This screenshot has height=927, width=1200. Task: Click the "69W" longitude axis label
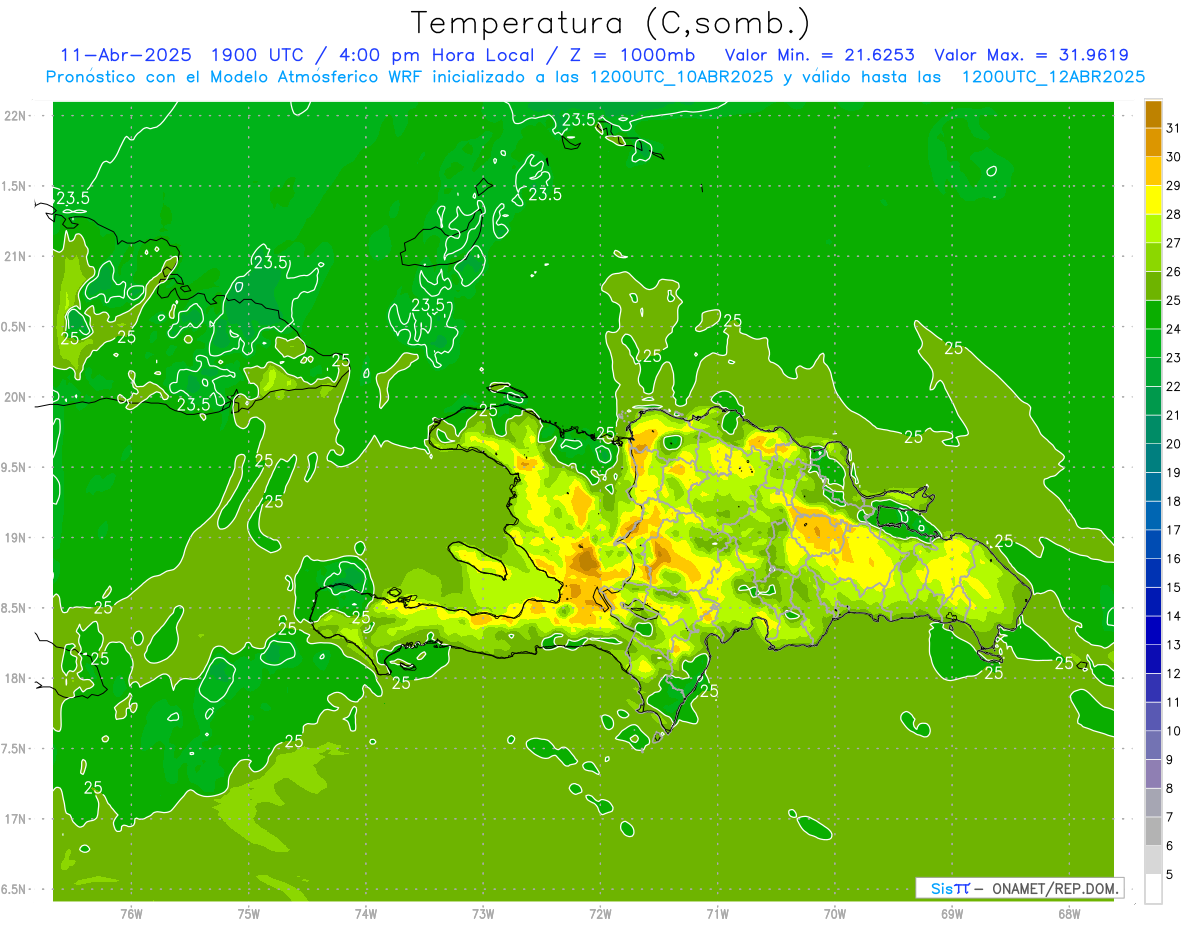(952, 914)
